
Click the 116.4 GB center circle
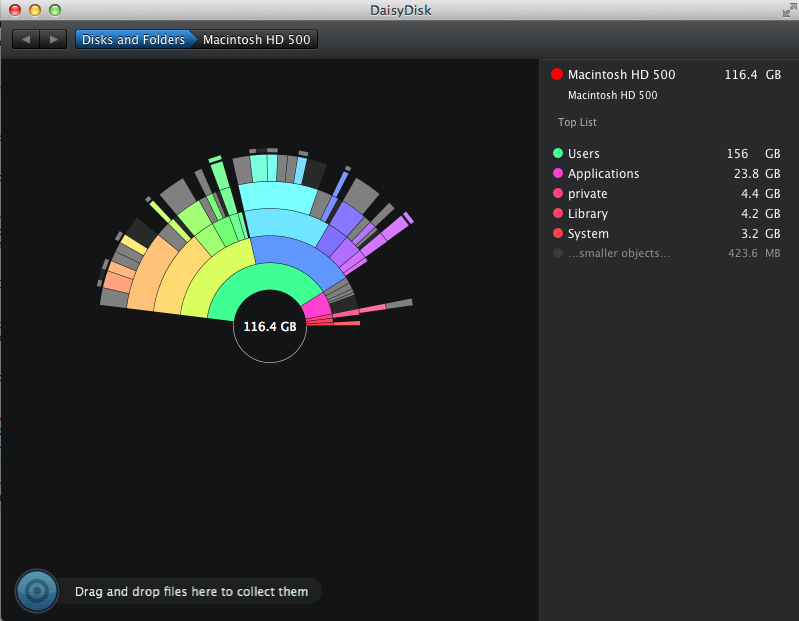coord(270,327)
